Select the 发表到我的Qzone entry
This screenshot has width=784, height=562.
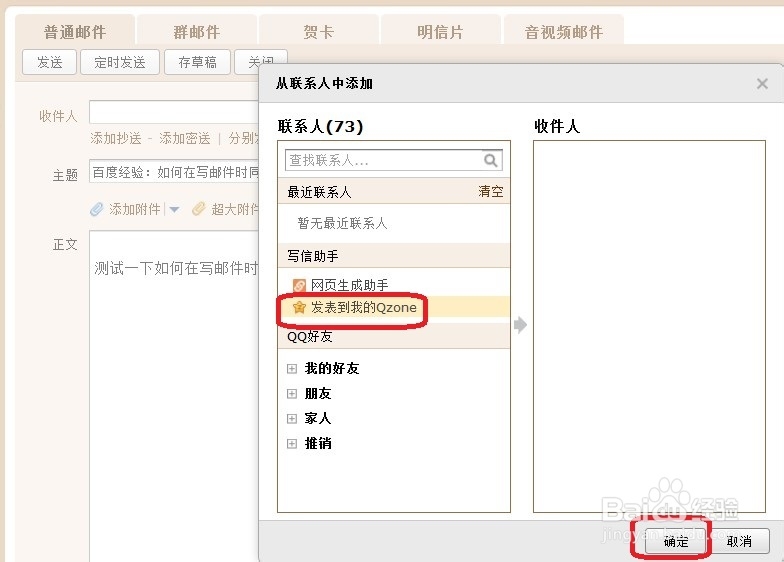(x=394, y=307)
